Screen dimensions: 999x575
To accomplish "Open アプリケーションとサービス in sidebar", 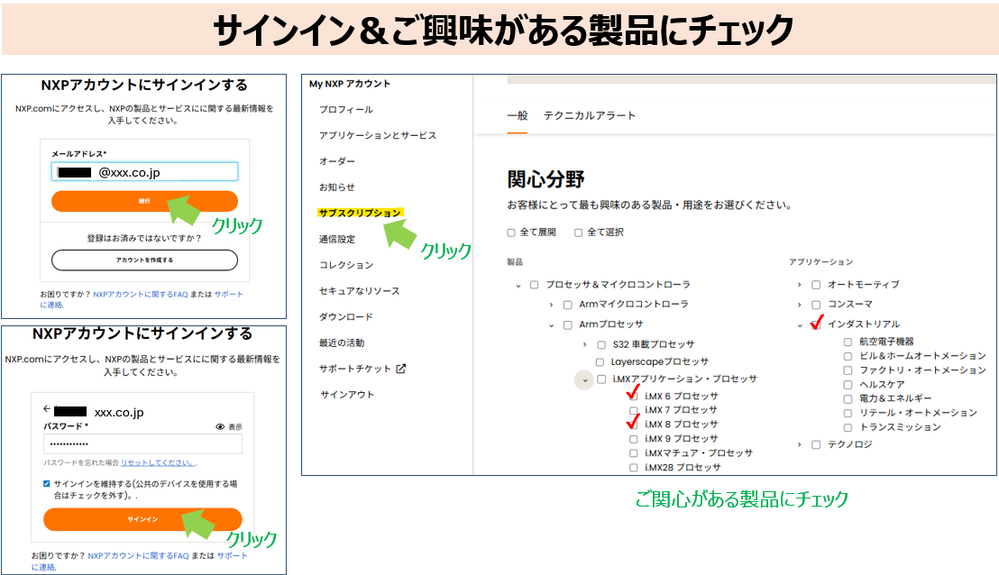I will click(x=378, y=136).
